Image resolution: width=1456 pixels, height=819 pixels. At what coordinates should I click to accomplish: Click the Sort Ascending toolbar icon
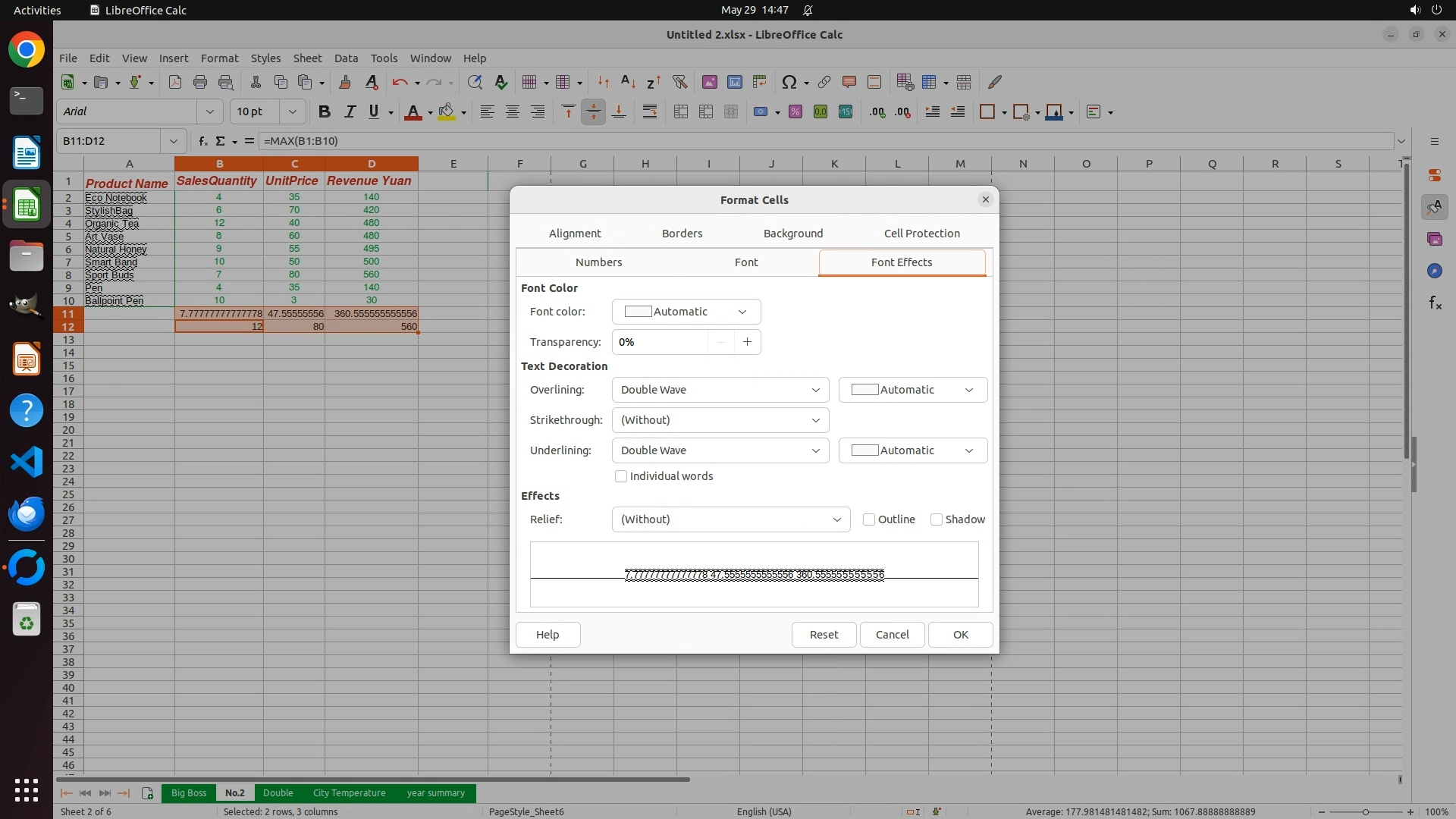click(x=628, y=82)
